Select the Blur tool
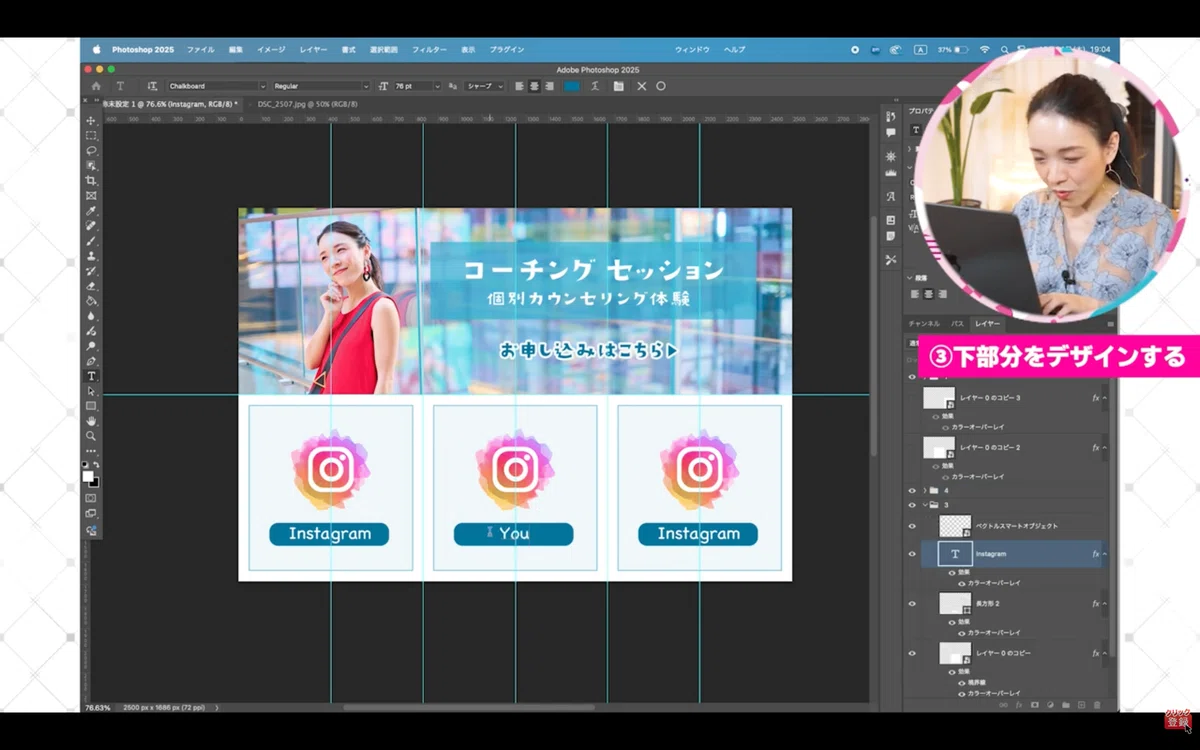Screen dimensions: 1200x750 (91, 316)
